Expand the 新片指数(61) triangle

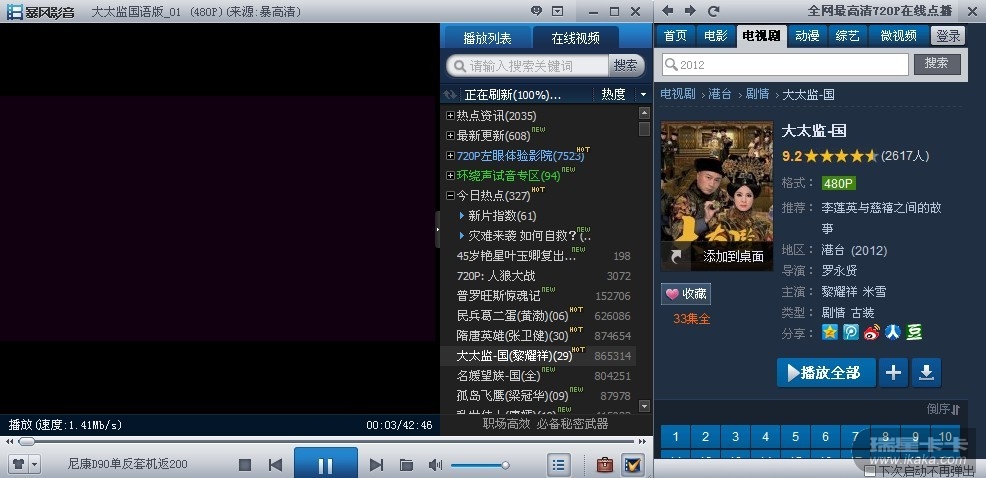[462, 216]
